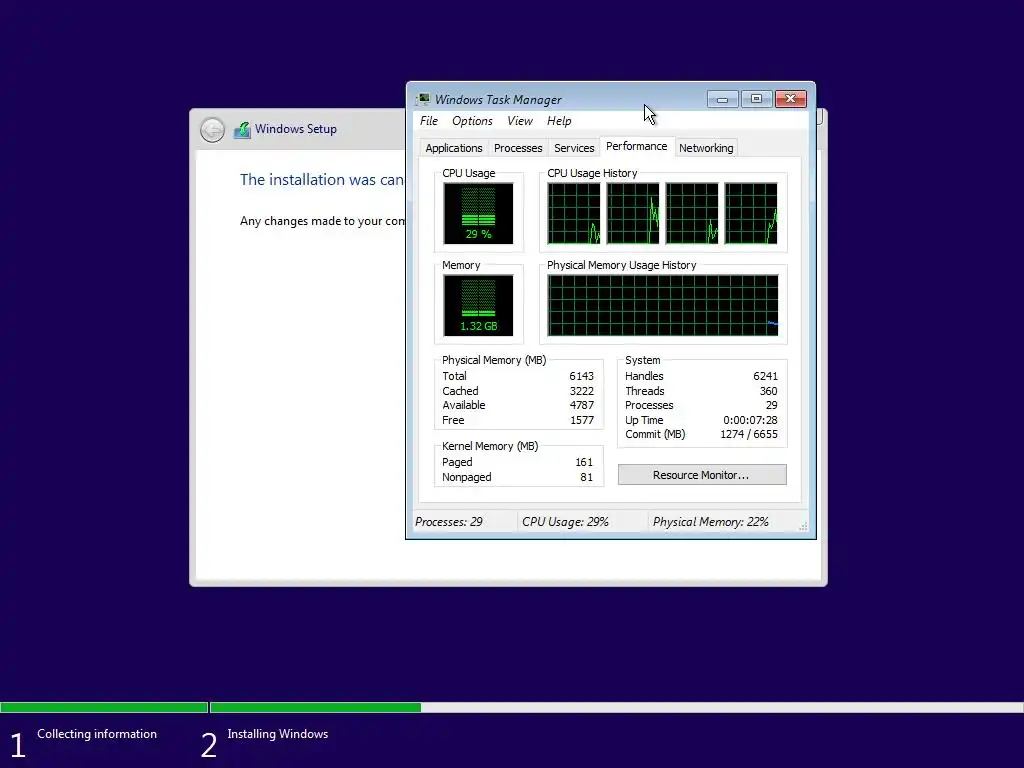Click the status bar Physical Memory: 22%
Viewport: 1024px width, 768px height.
coord(711,522)
